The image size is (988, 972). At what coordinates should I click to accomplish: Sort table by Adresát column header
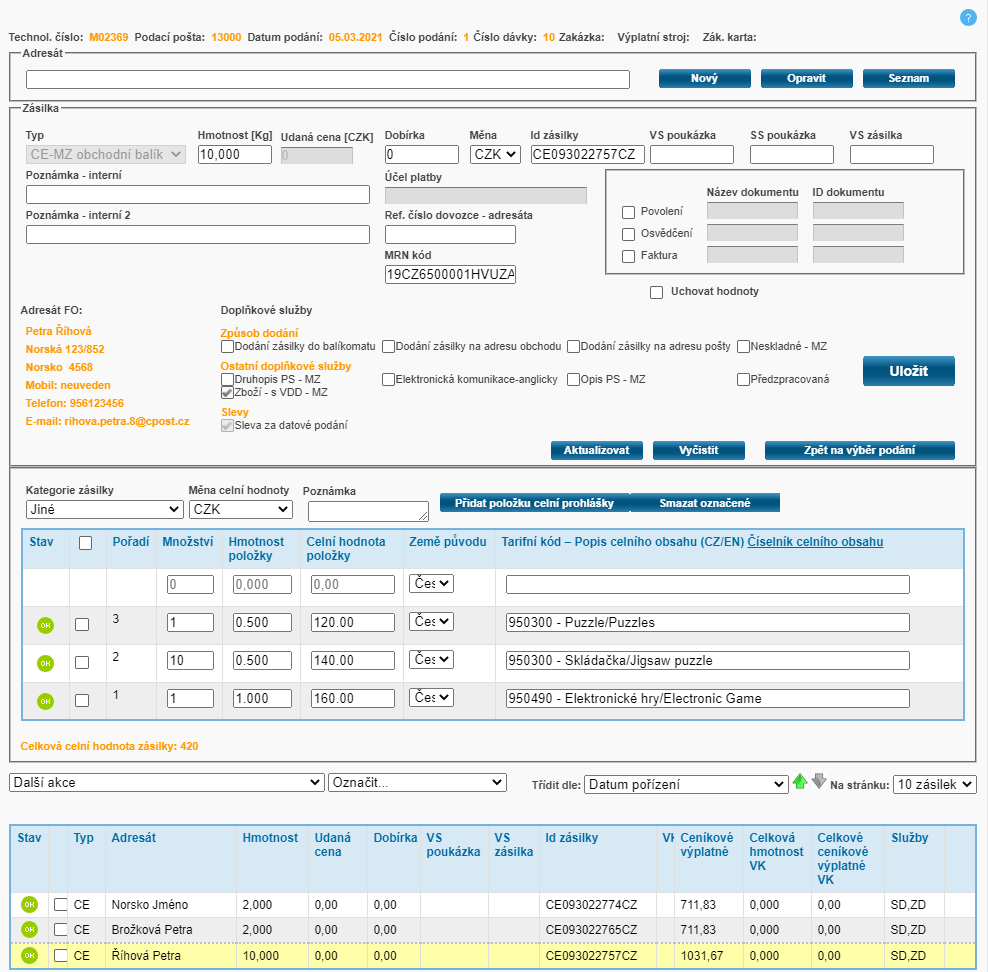pos(134,838)
